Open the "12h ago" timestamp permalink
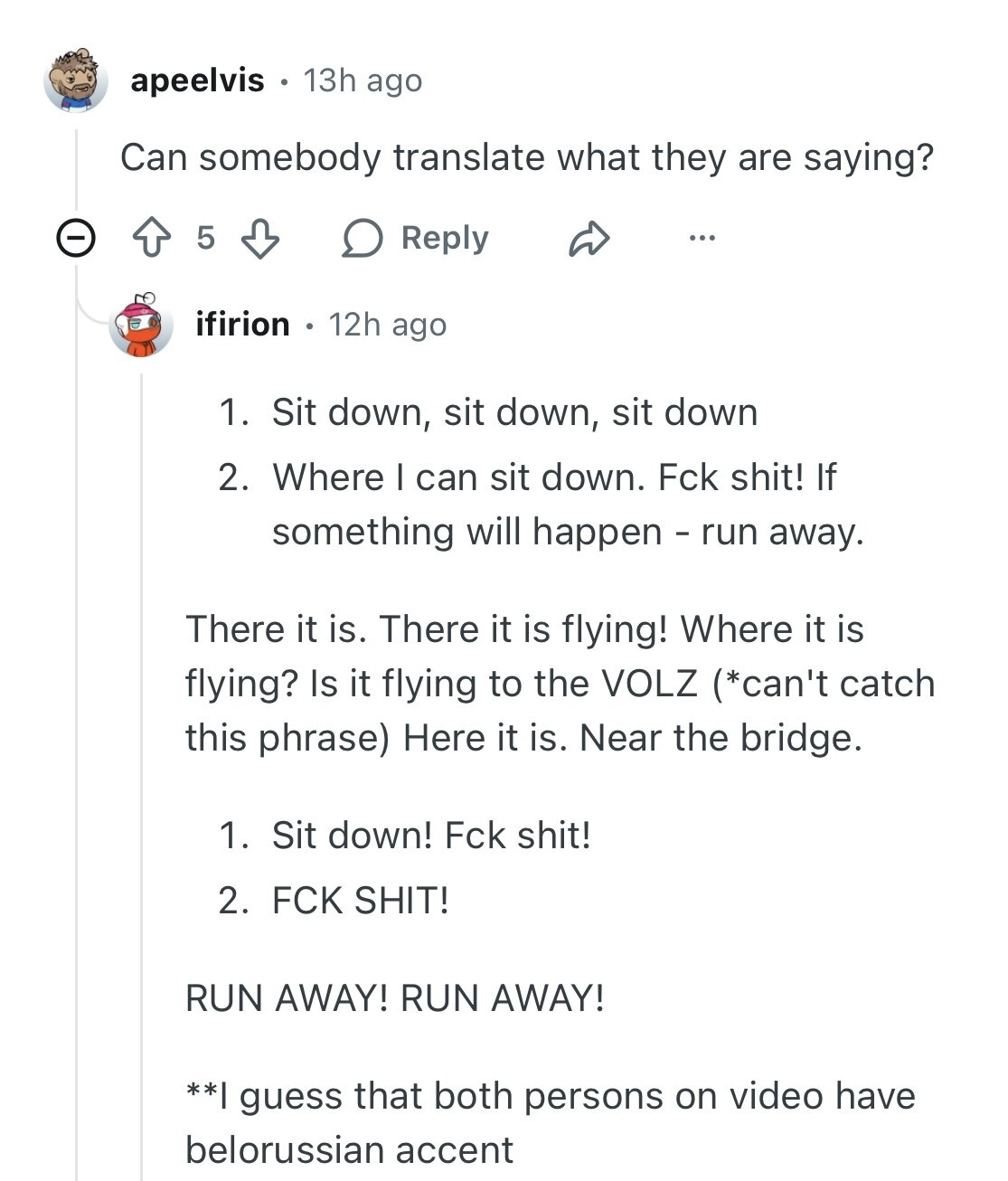 click(387, 324)
